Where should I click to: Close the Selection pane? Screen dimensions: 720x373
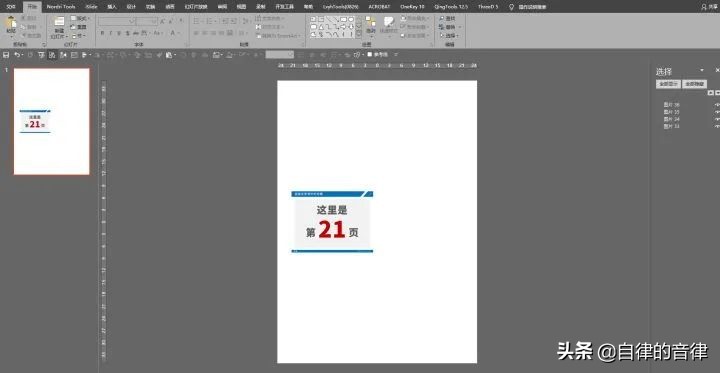[x=717, y=70]
